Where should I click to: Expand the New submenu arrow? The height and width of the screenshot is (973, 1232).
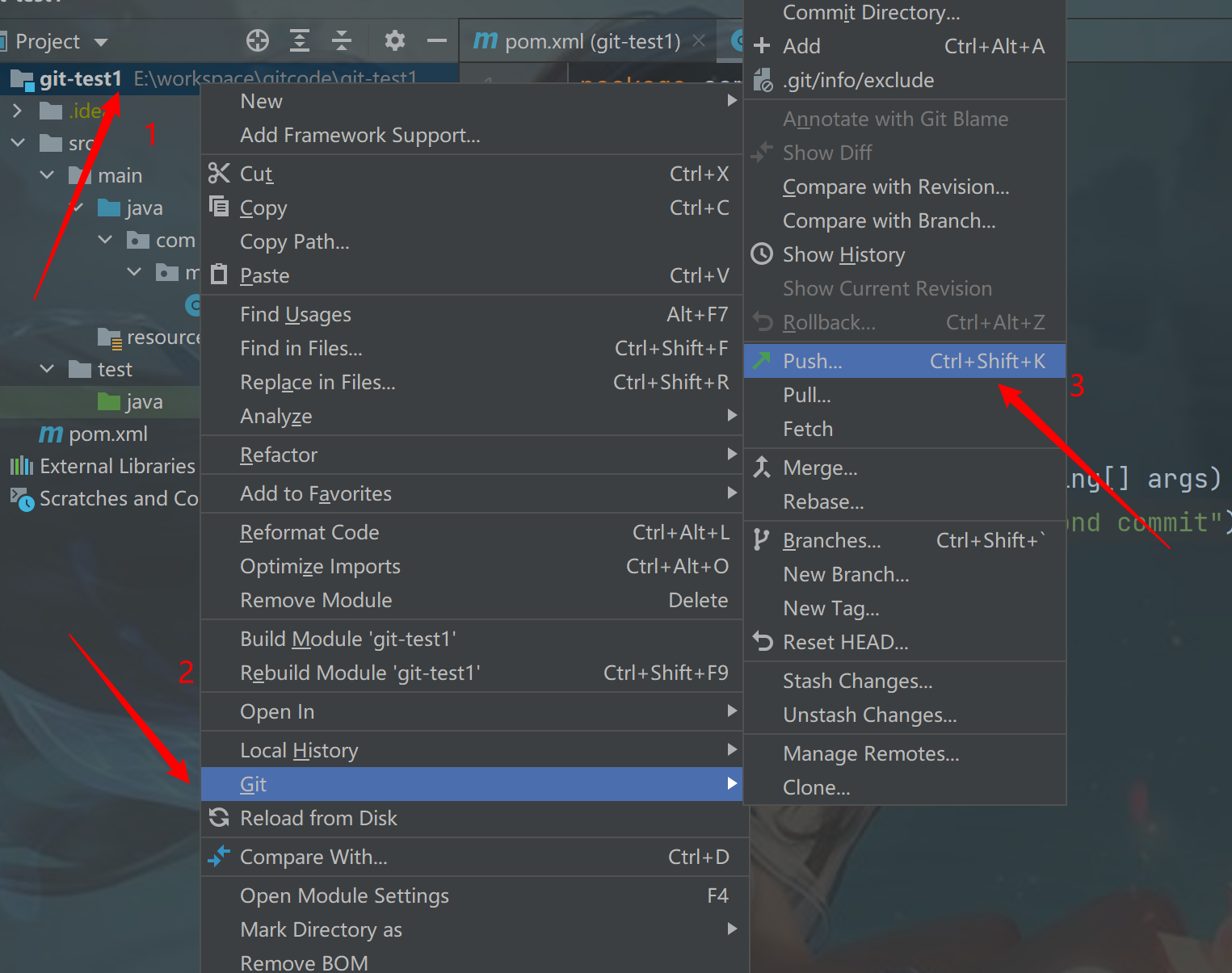click(732, 100)
